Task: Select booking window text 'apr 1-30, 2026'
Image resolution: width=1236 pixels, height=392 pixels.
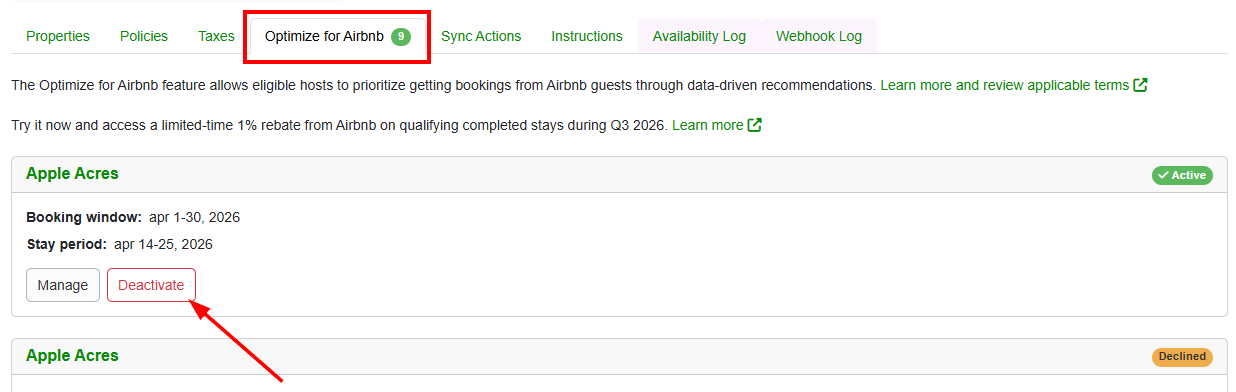Action: coord(194,217)
